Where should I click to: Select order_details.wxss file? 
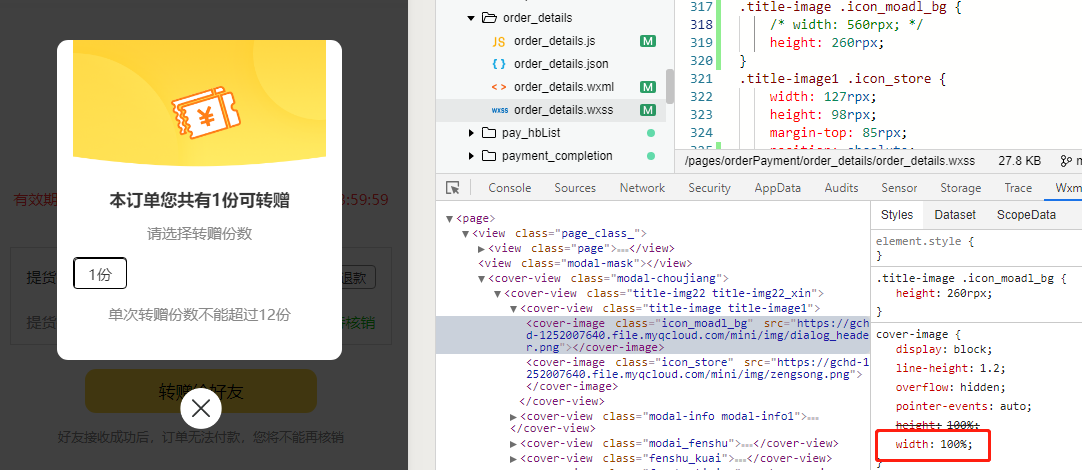pyautogui.click(x=563, y=110)
